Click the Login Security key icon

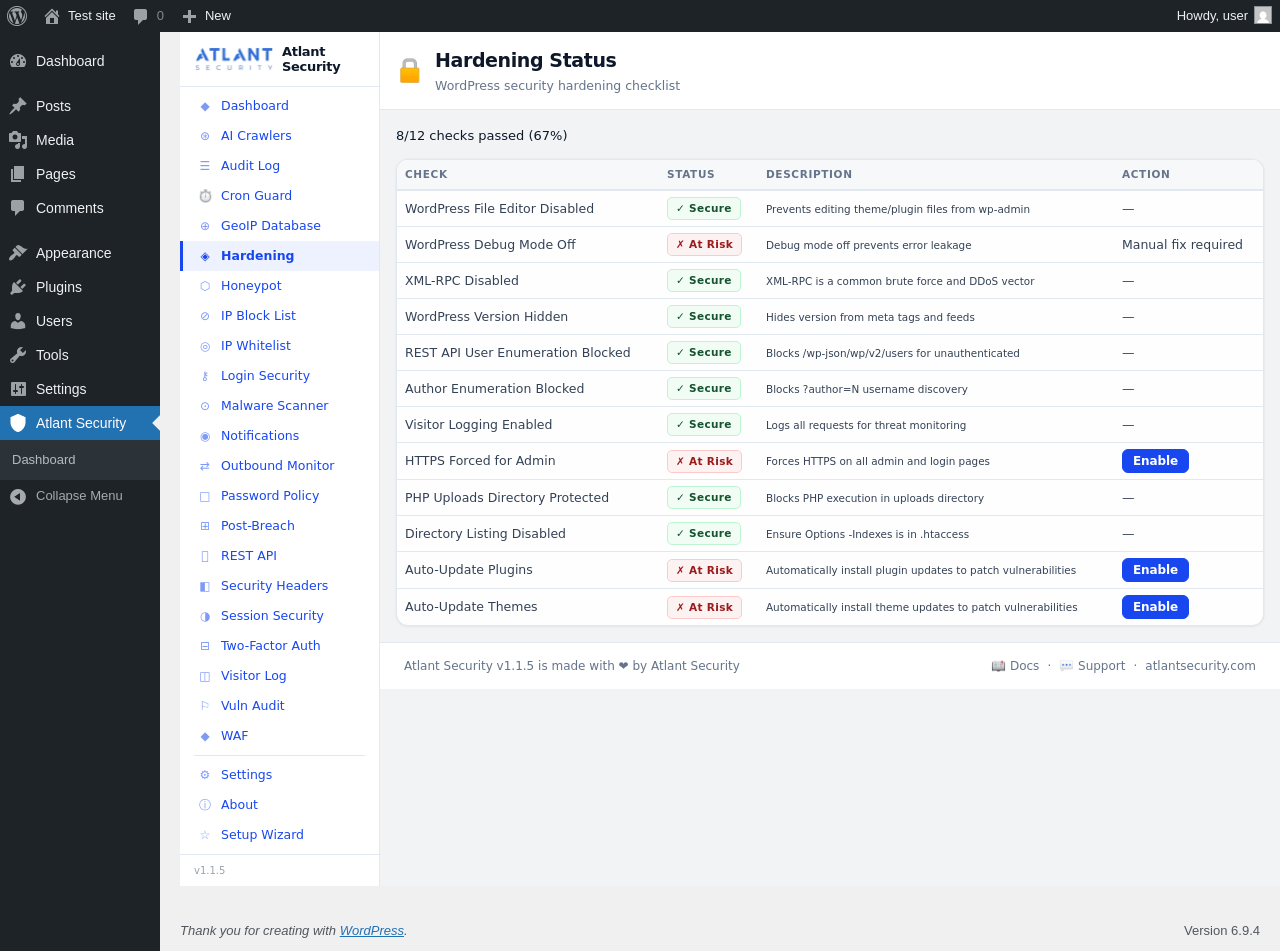pos(205,376)
